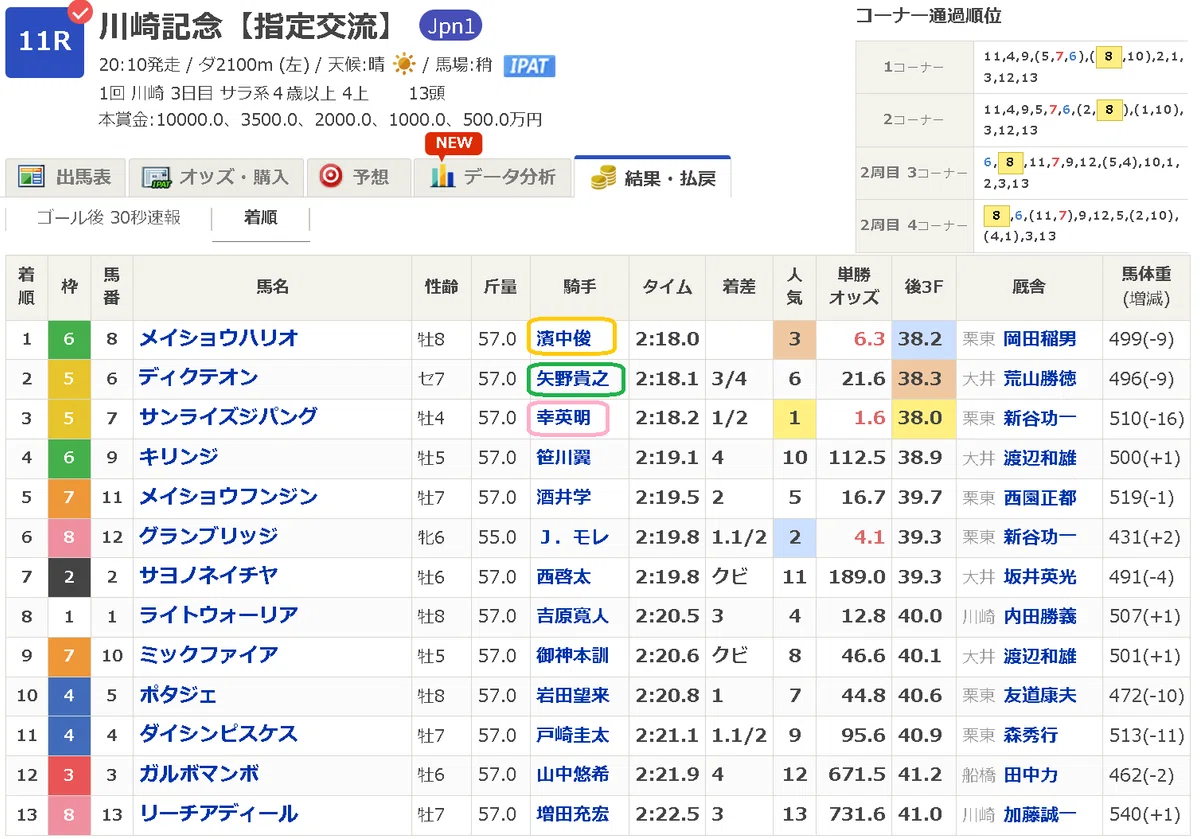The image size is (1200, 839).
Task: Open horse キリンジ page
Action: [x=178, y=457]
